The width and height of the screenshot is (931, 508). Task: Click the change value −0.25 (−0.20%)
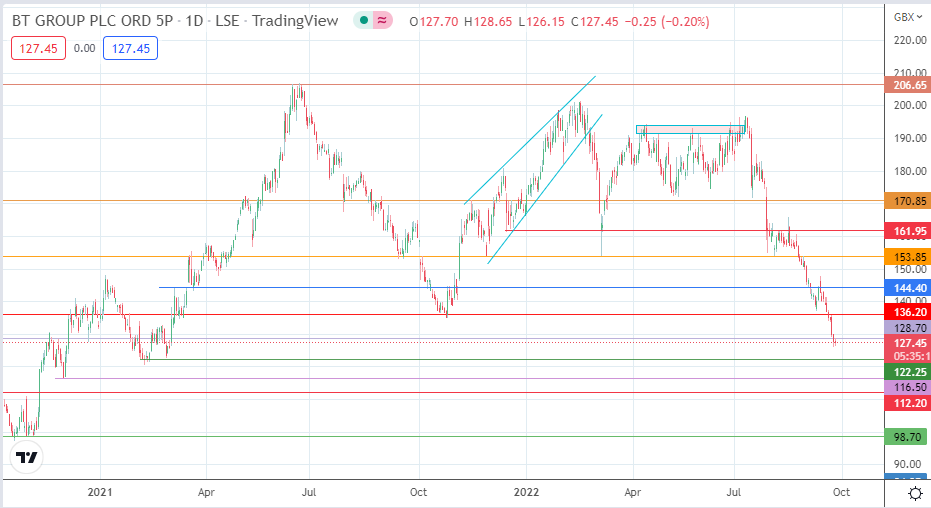click(x=667, y=21)
